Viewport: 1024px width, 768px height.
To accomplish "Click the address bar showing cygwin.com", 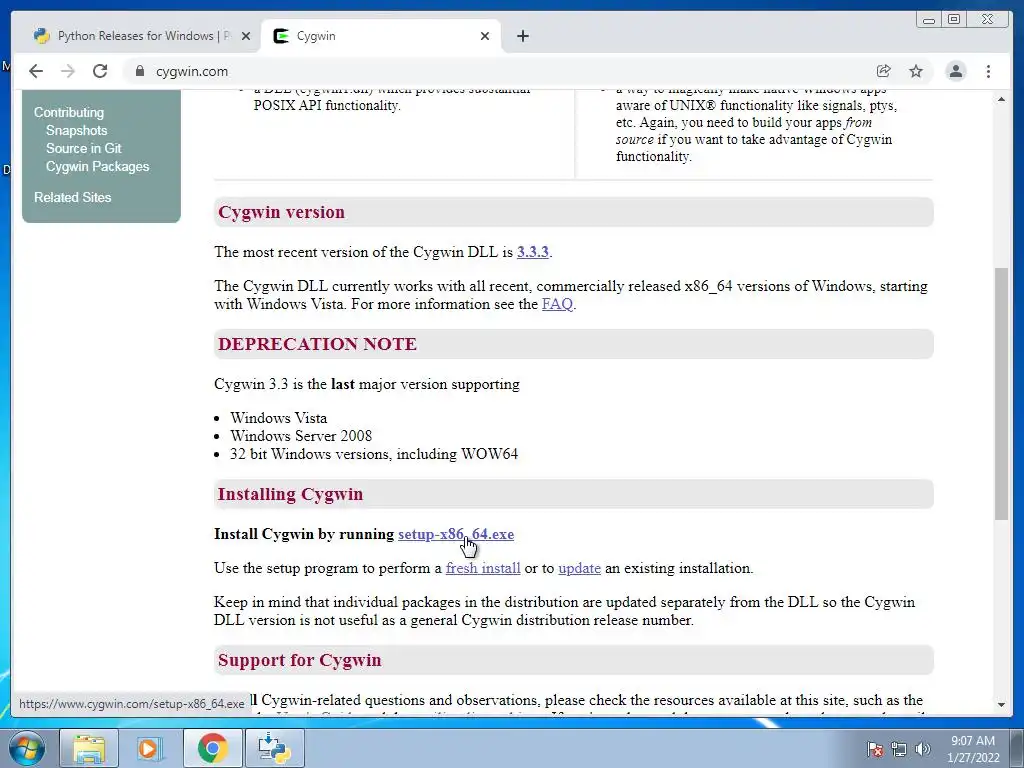I will [x=496, y=71].
